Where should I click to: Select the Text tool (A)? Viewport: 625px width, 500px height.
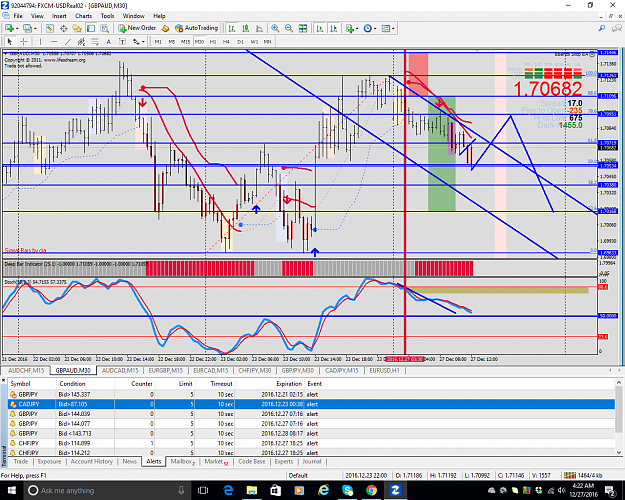coord(108,41)
